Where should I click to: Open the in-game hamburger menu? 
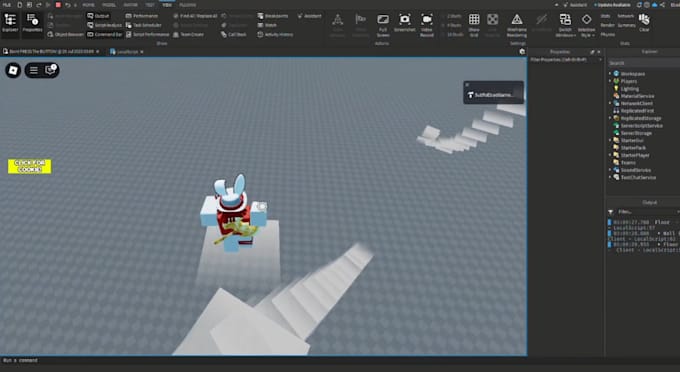(x=33, y=70)
